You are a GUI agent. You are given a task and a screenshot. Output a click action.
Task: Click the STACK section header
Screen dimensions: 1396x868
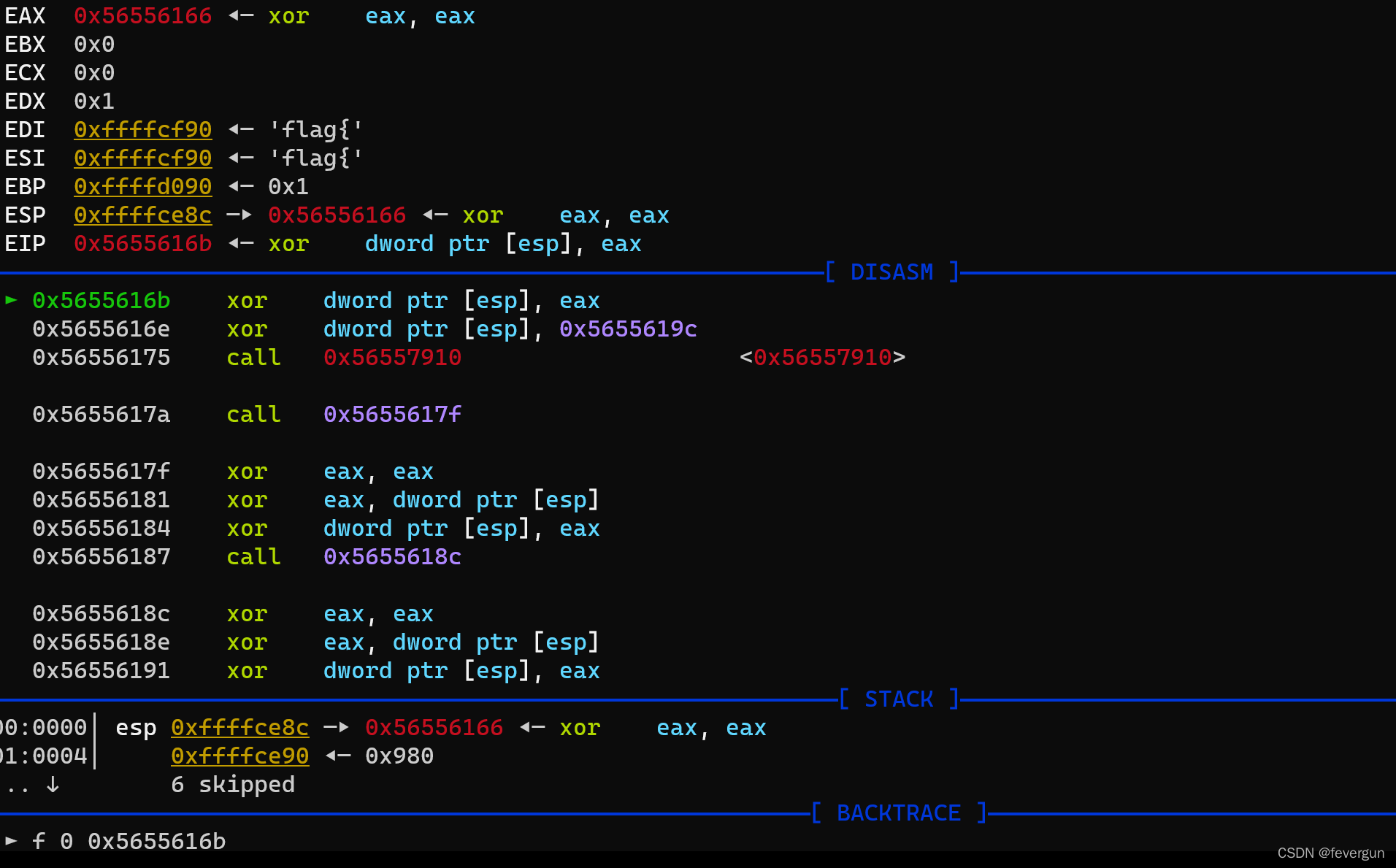point(899,699)
